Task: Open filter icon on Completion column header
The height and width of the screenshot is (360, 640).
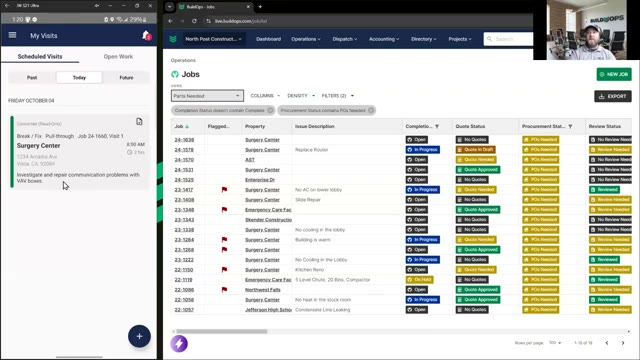Action: (x=437, y=127)
